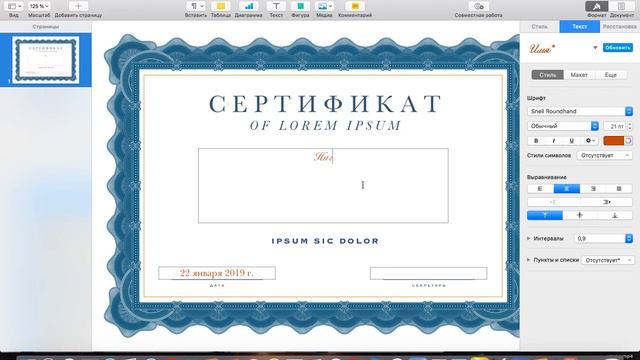Align text to bottom of box
This screenshot has height=360, width=640.
pos(615,216)
